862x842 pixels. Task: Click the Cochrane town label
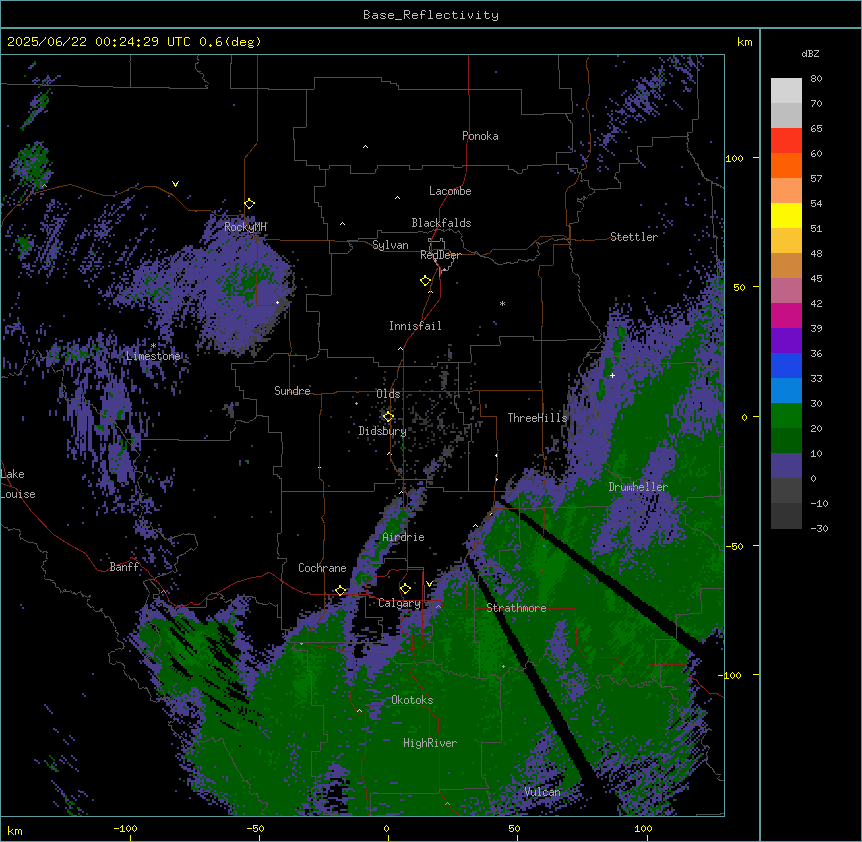tap(322, 568)
